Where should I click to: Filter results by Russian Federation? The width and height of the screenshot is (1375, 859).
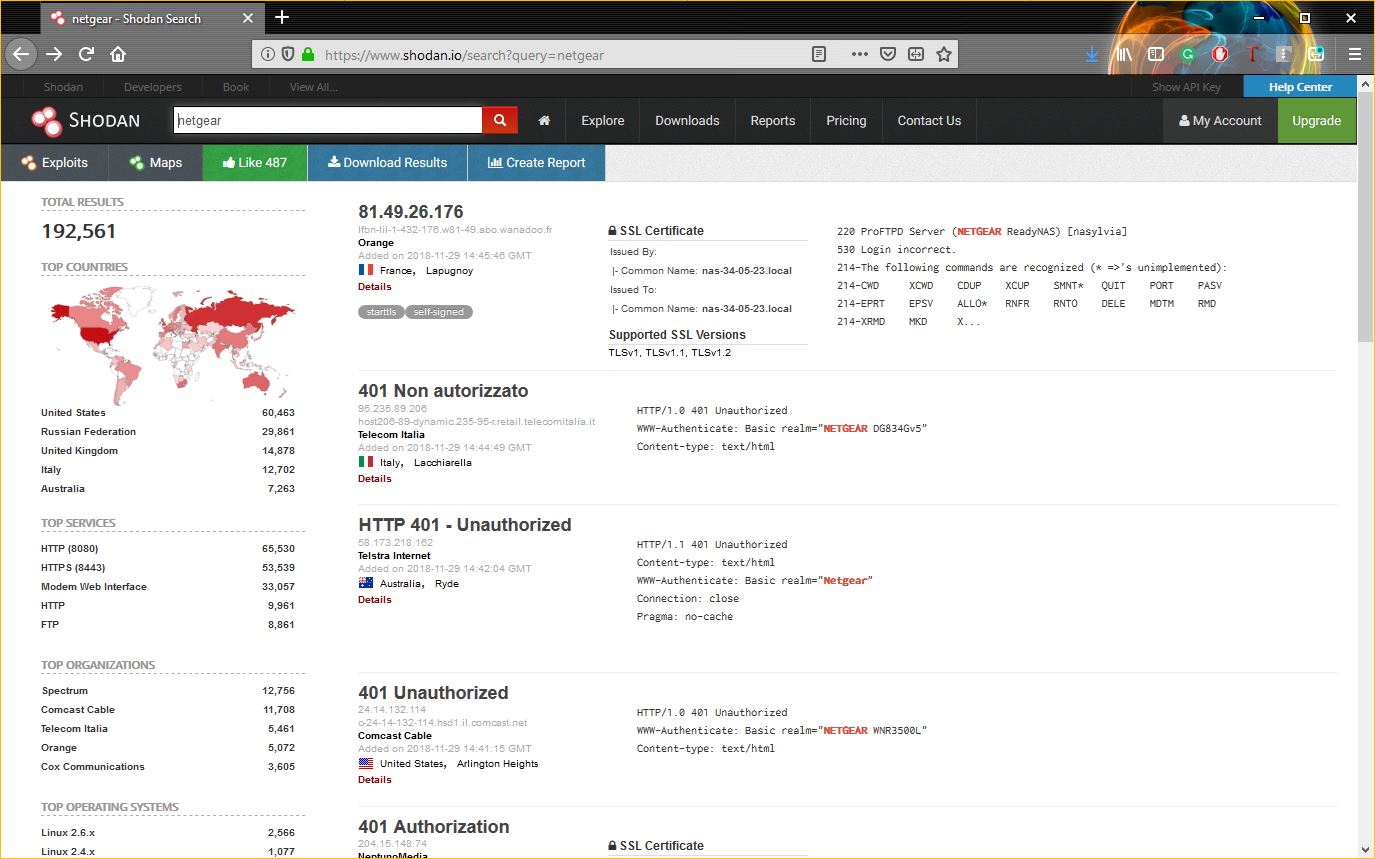88,431
